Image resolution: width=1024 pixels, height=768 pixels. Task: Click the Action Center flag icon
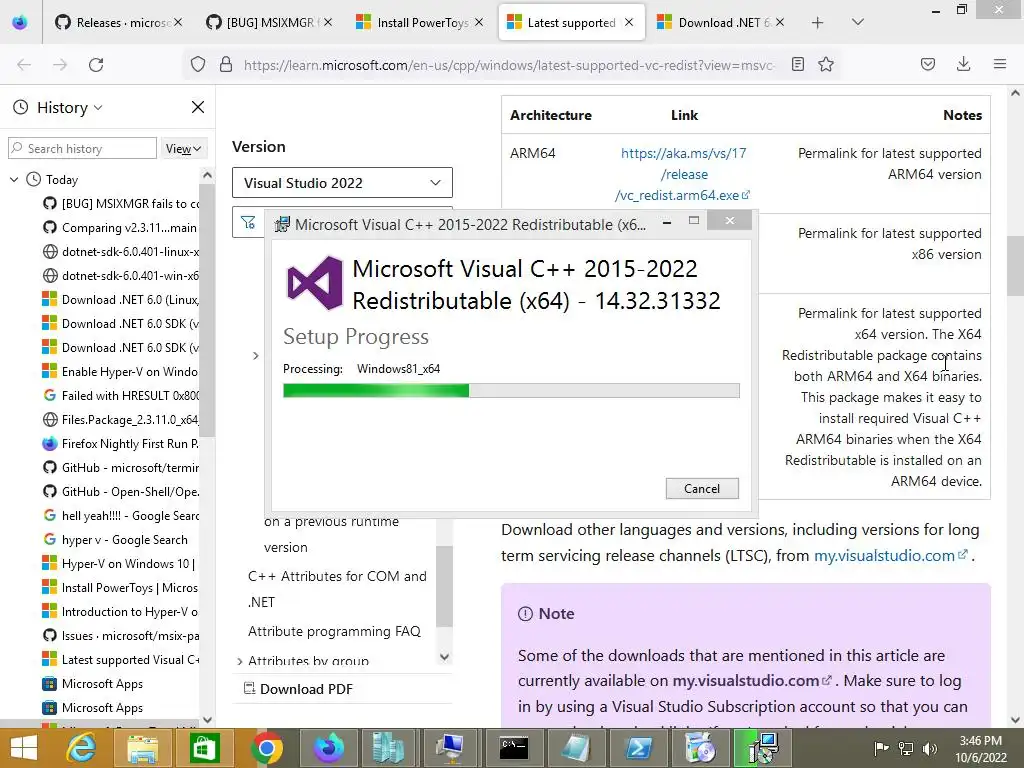pyautogui.click(x=881, y=748)
